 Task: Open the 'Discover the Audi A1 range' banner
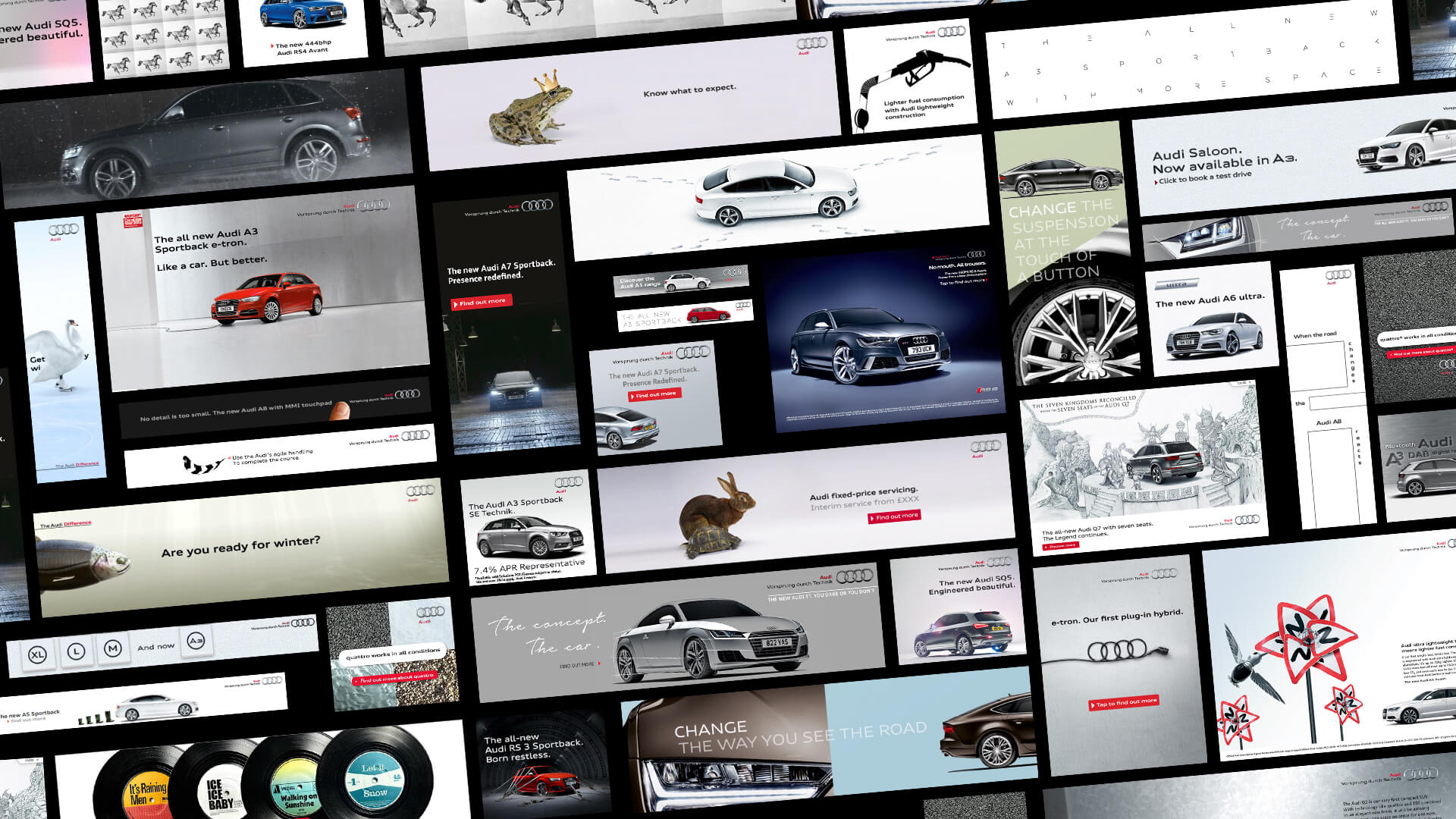[681, 281]
